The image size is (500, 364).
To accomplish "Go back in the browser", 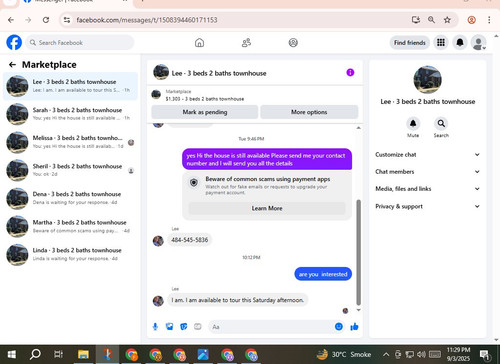I will [x=11, y=20].
